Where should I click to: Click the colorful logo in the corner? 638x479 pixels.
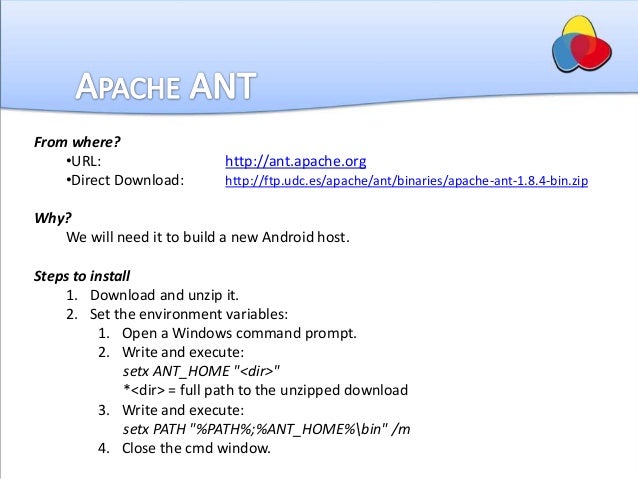pos(582,44)
